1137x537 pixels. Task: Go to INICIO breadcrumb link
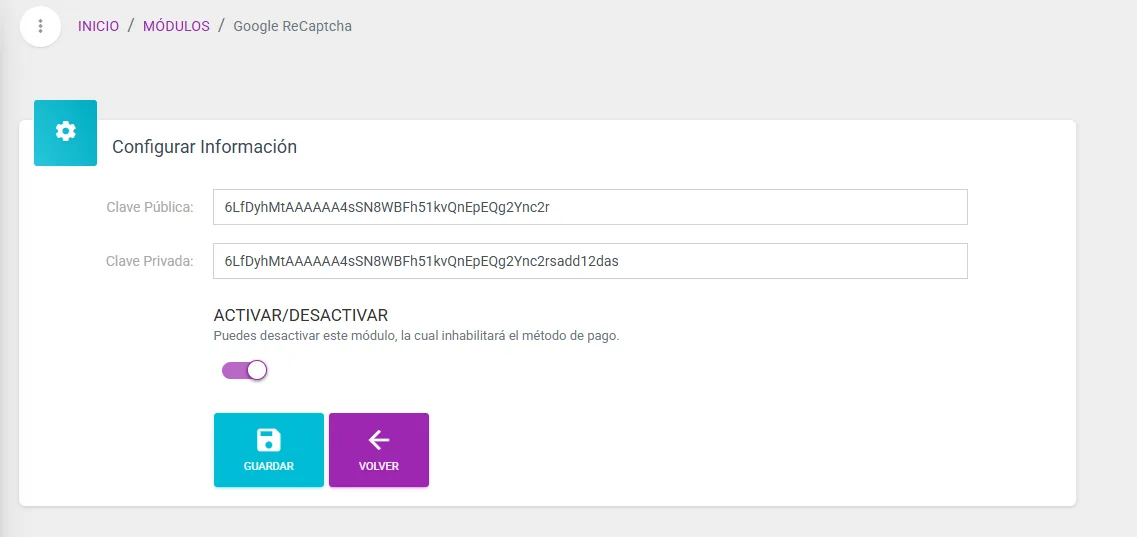[99, 26]
